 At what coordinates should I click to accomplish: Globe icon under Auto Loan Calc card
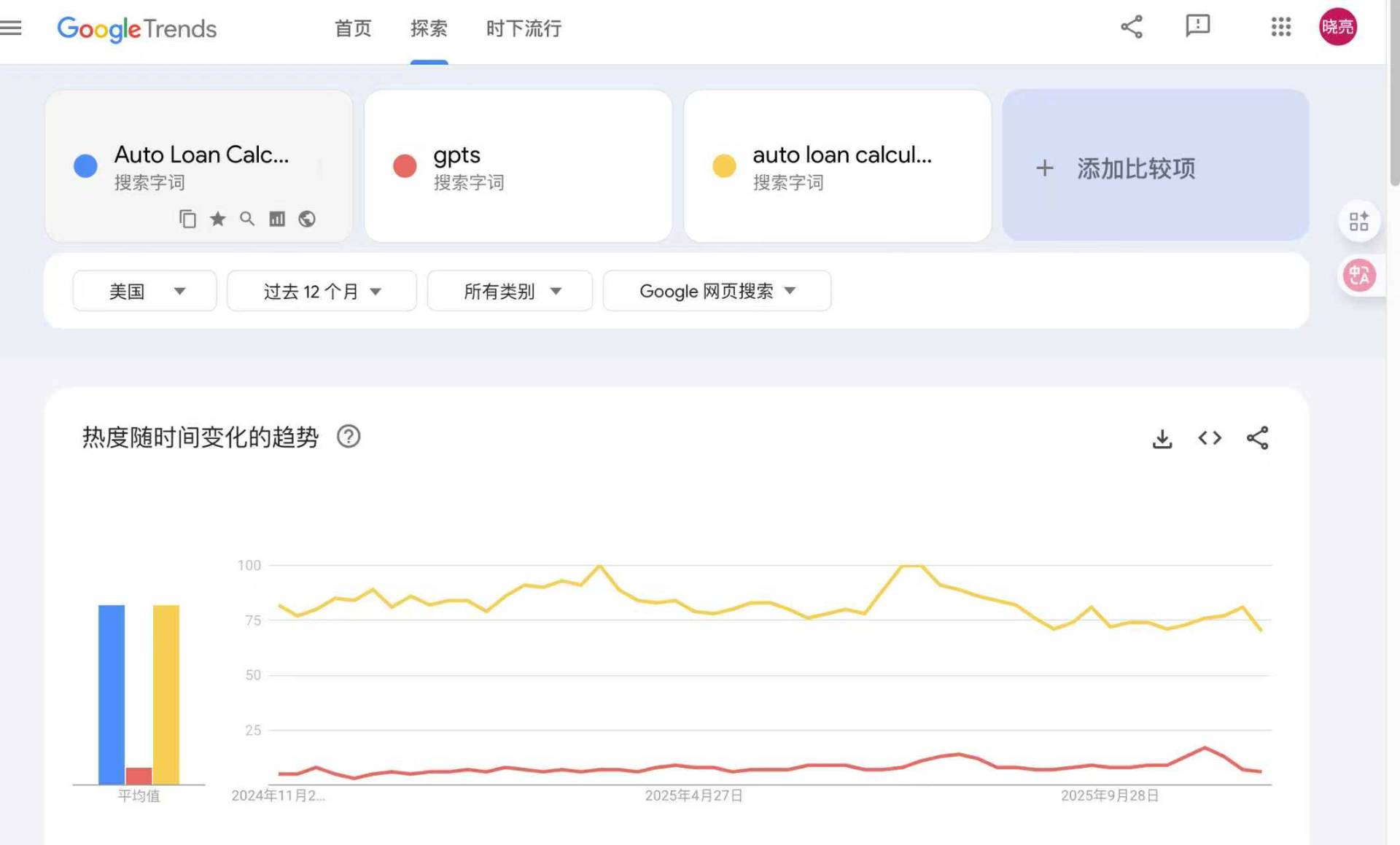point(307,219)
